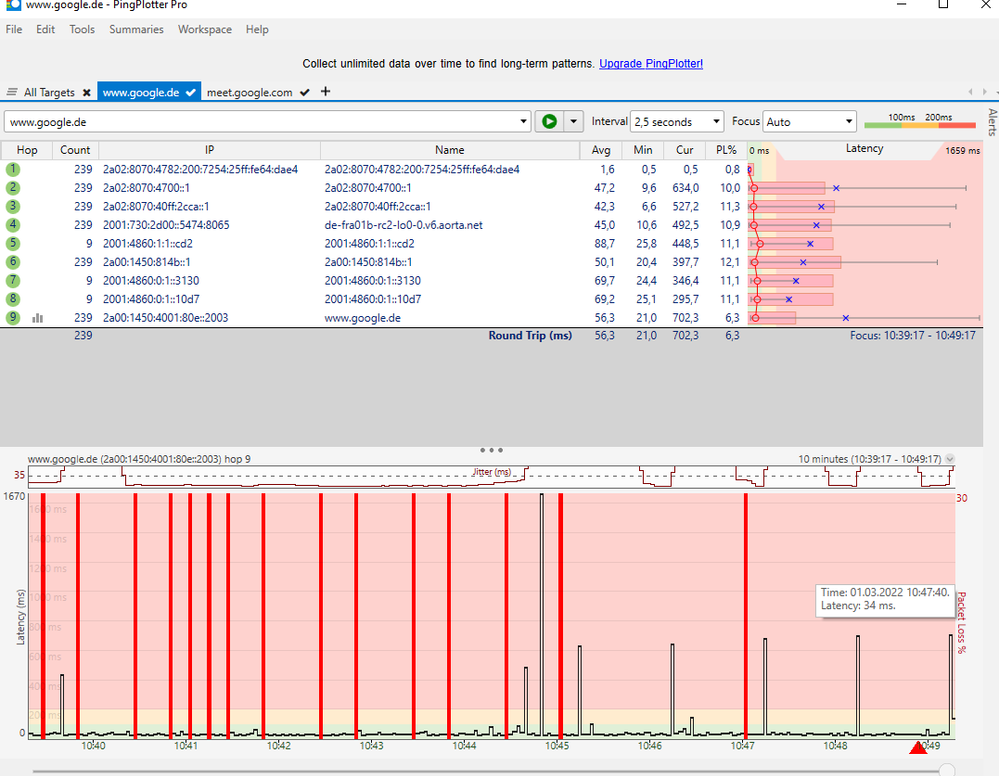Click the 100ms 200ms latency color scale

919,121
